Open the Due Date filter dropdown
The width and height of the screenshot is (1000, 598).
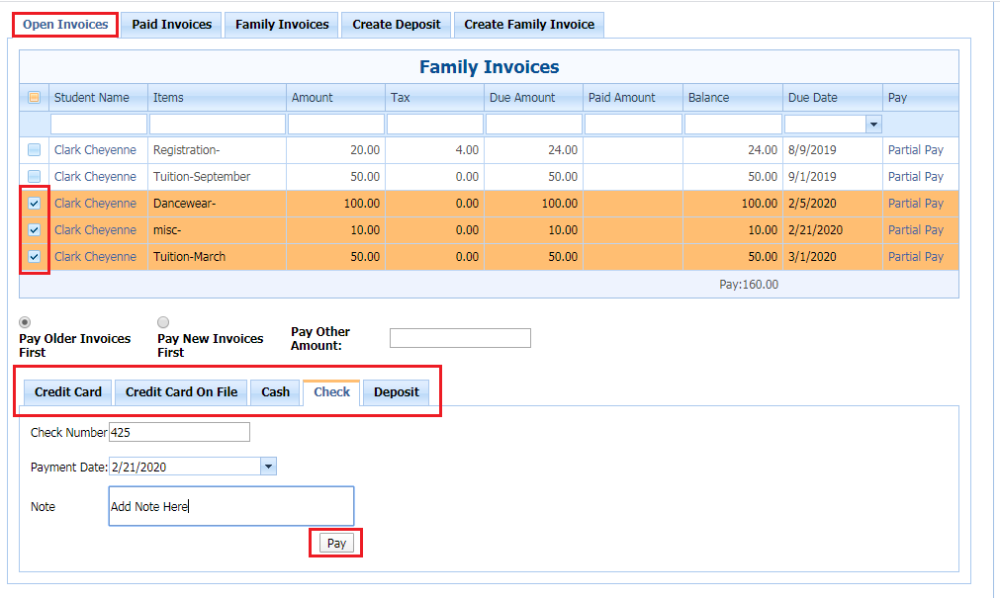point(871,123)
